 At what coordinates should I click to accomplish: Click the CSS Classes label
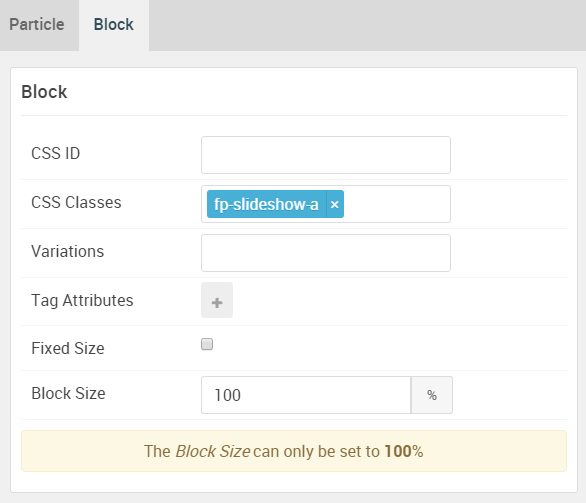tap(76, 202)
